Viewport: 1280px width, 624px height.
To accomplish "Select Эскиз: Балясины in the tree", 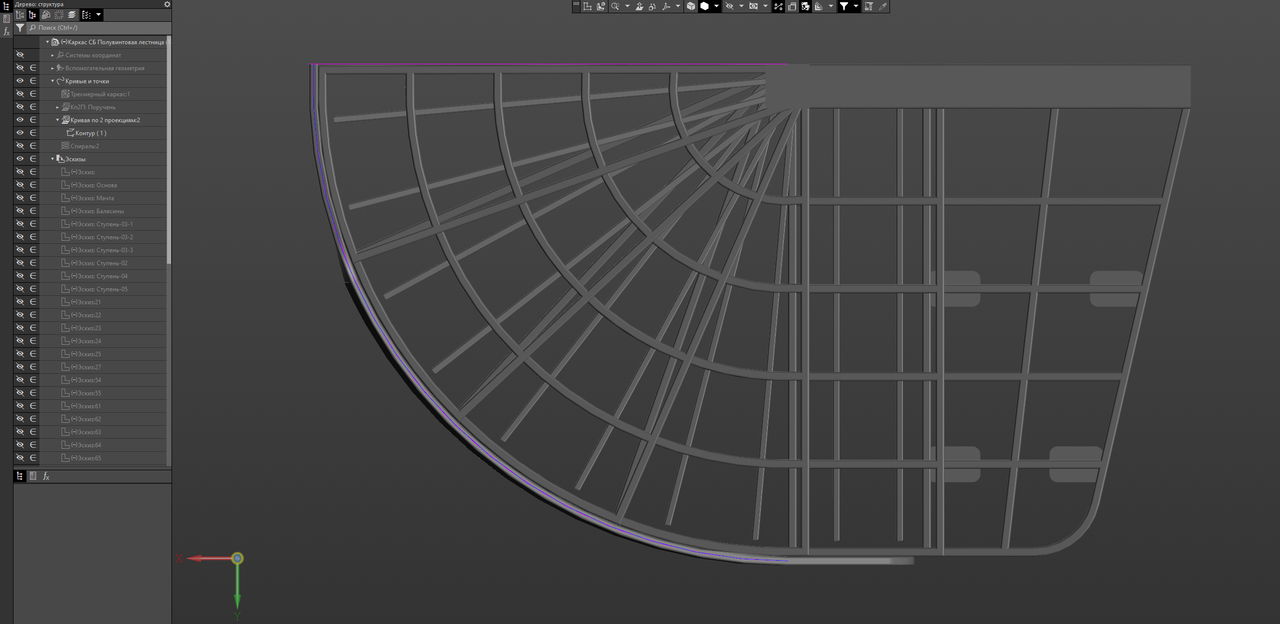I will (97, 211).
